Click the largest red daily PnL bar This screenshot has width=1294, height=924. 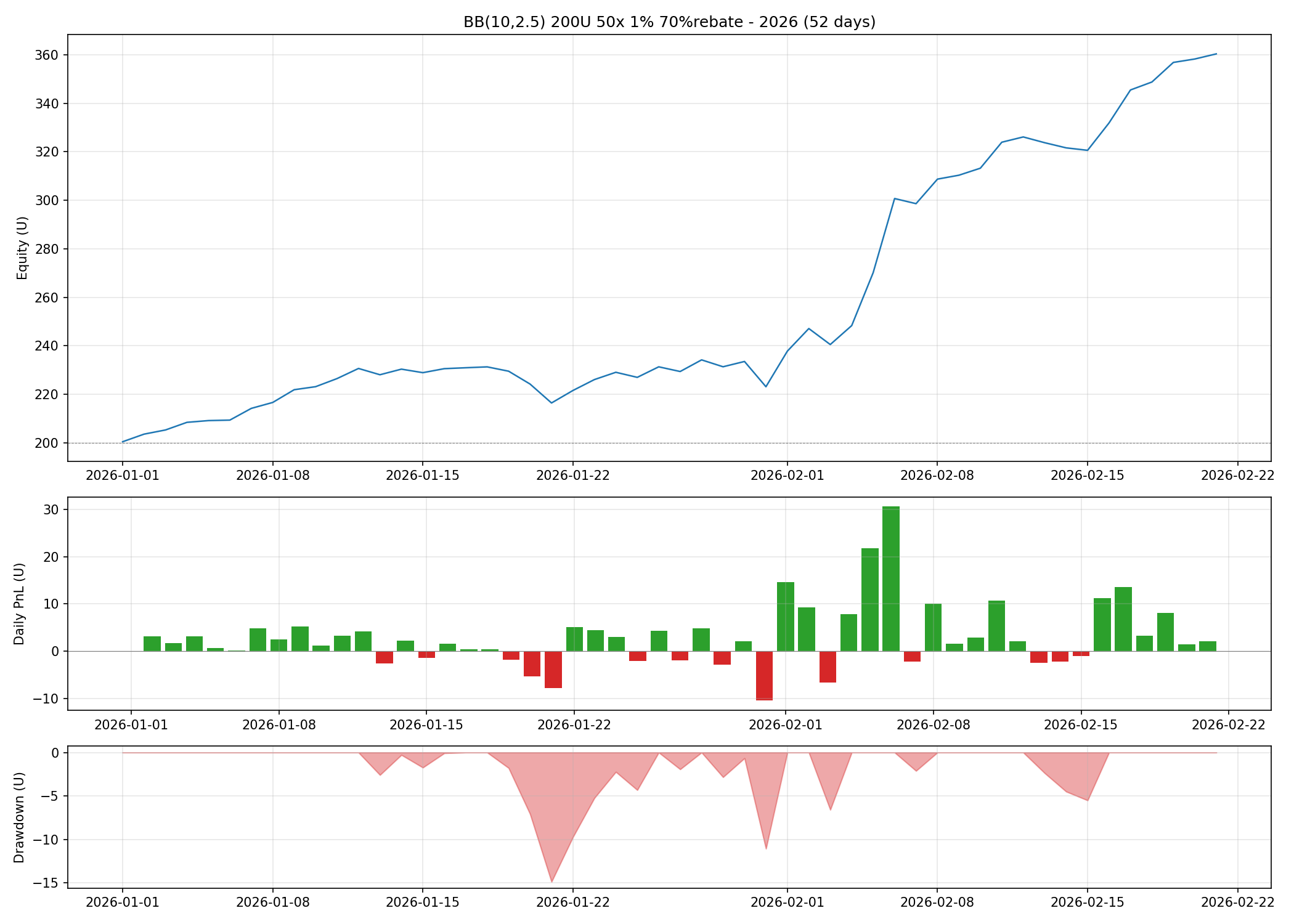(x=764, y=675)
